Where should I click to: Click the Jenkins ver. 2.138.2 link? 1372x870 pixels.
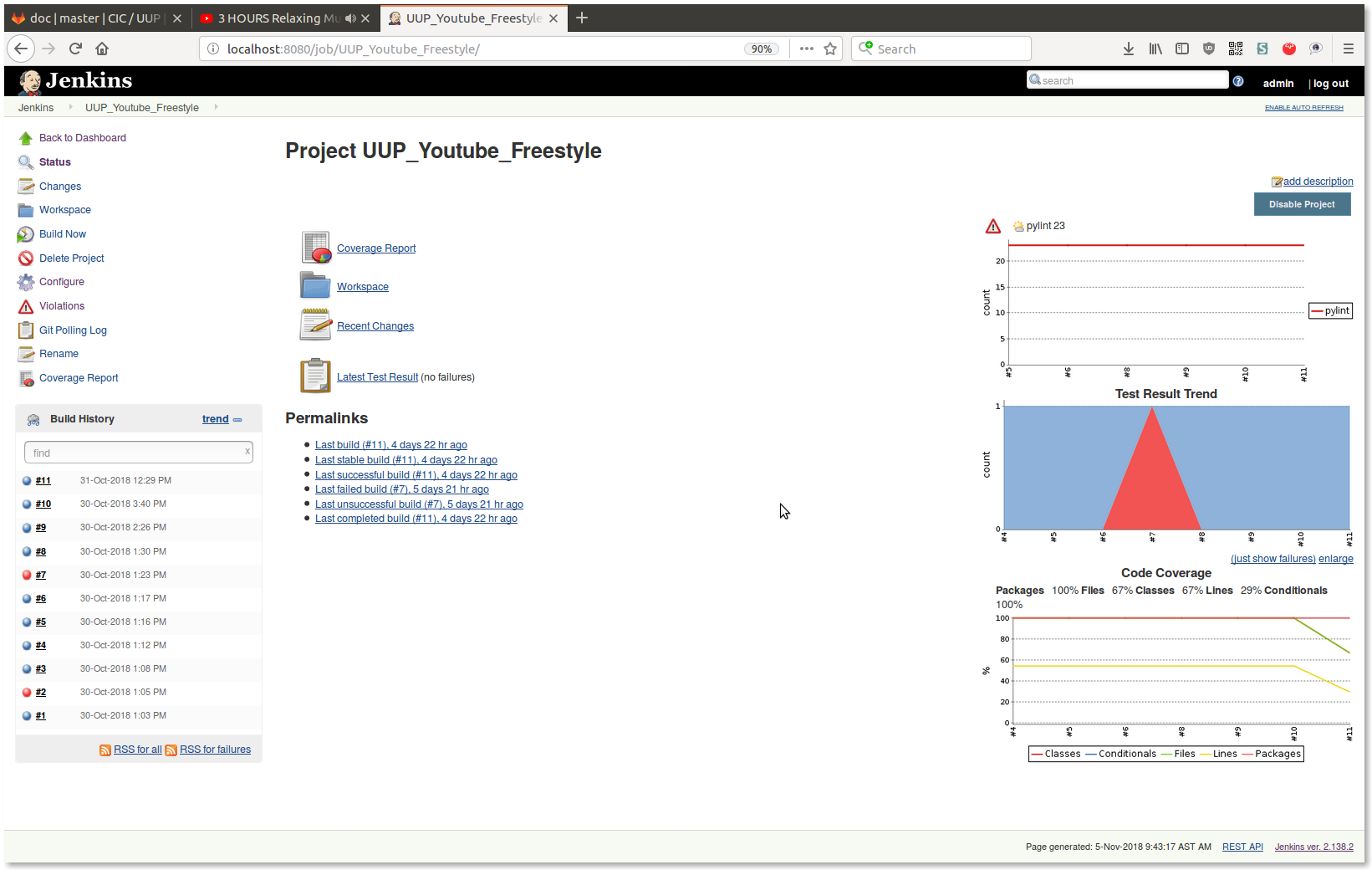click(x=1313, y=847)
